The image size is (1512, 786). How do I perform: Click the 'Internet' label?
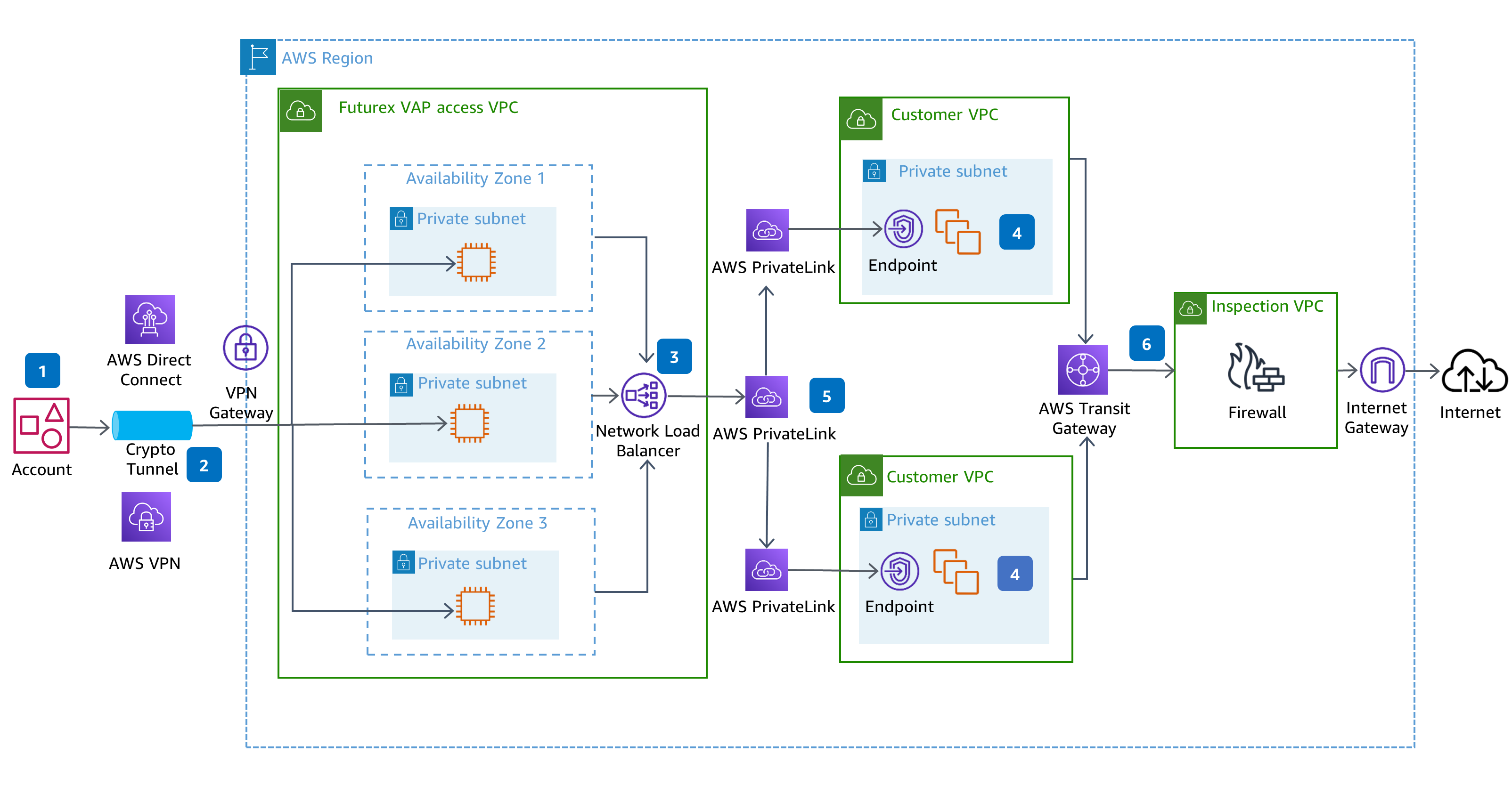[x=1470, y=413]
